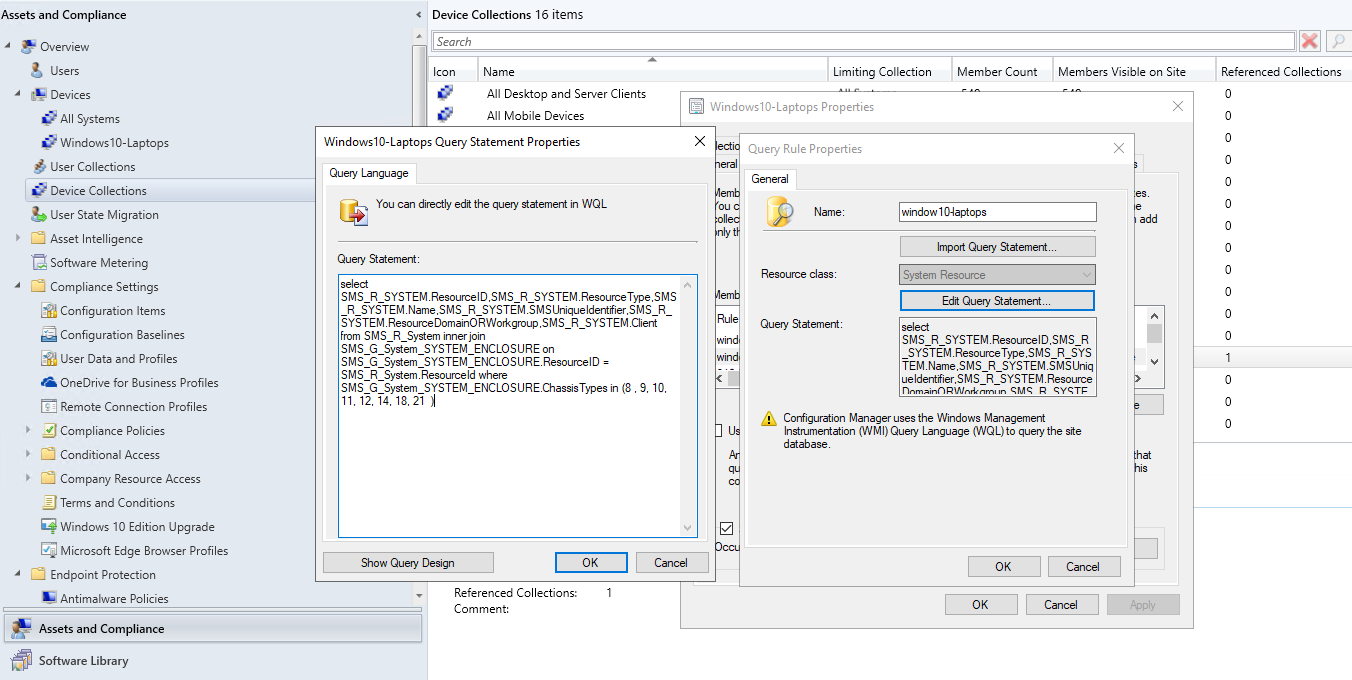Uncheck the schedule 'Occurs' checkbox
The image size is (1352, 680).
tap(726, 528)
